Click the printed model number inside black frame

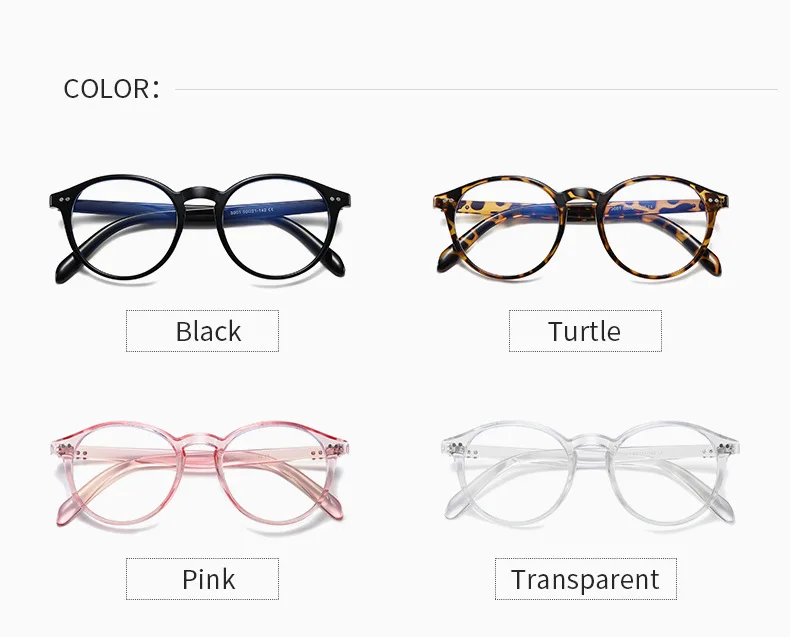point(251,212)
